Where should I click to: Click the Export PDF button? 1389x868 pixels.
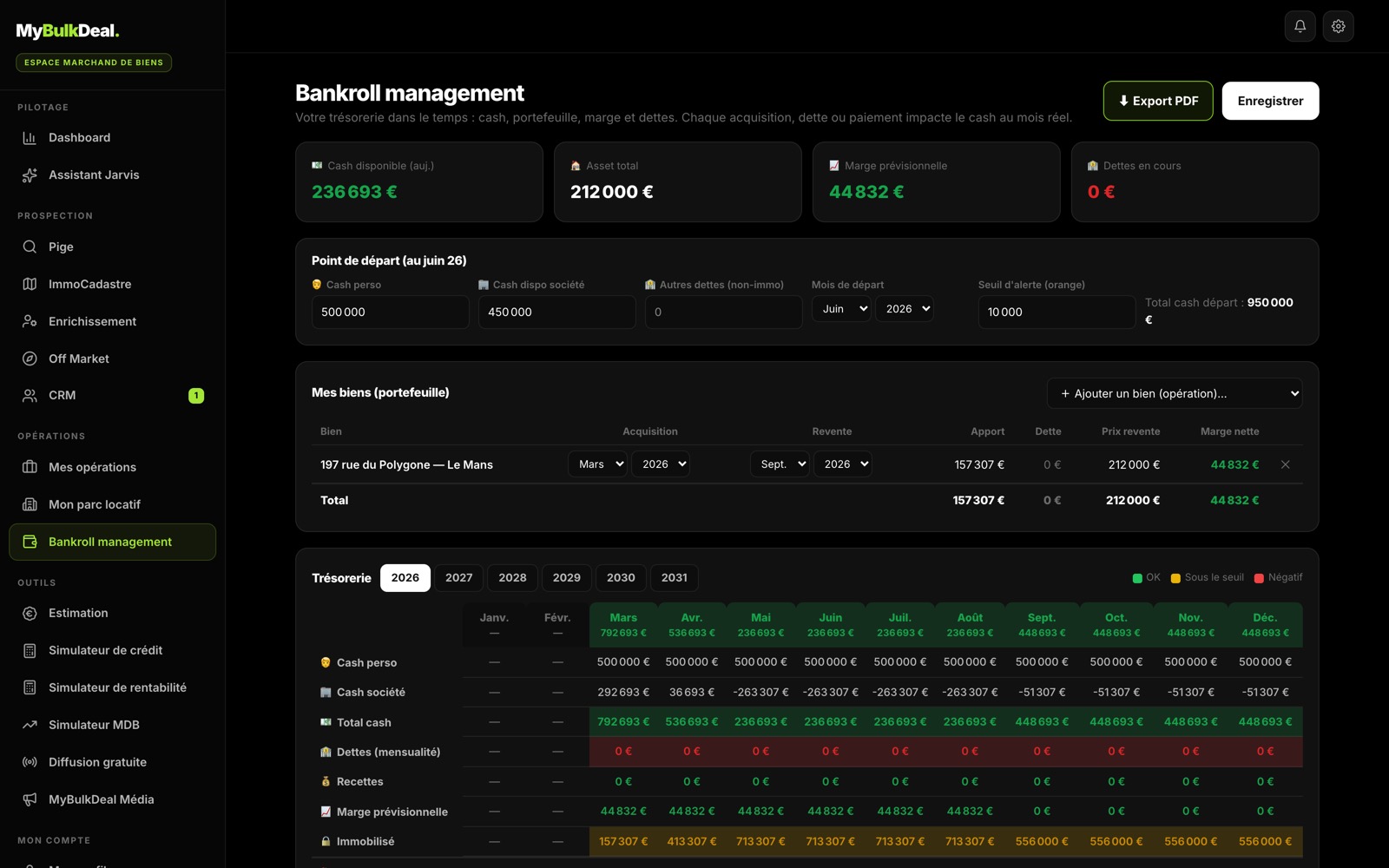pyautogui.click(x=1158, y=101)
